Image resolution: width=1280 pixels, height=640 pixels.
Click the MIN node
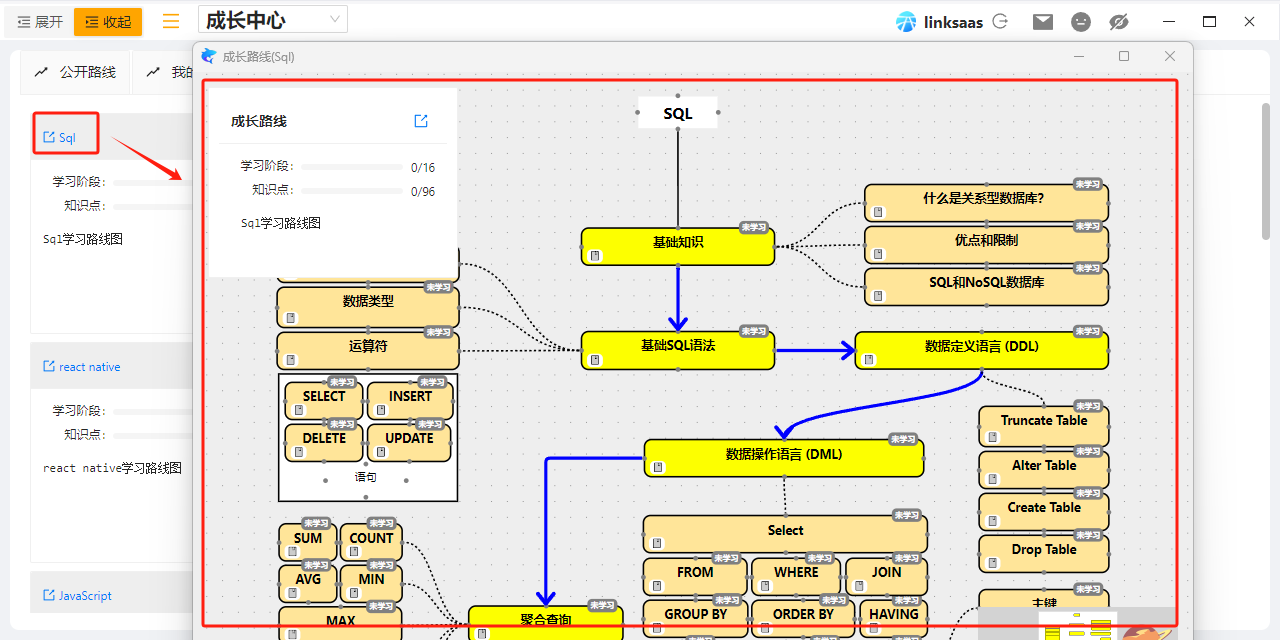(371, 583)
